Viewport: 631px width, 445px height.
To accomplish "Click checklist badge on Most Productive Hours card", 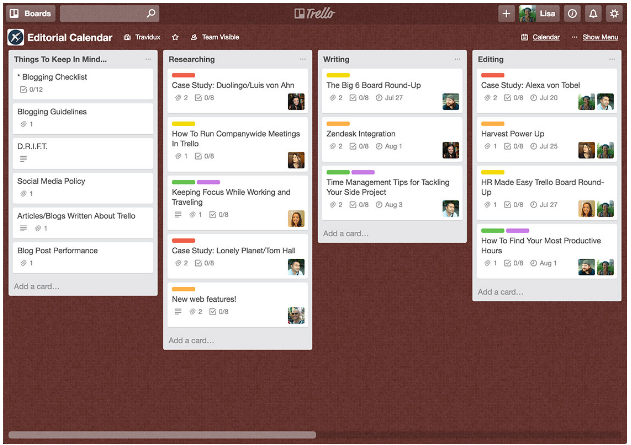I will [x=513, y=263].
